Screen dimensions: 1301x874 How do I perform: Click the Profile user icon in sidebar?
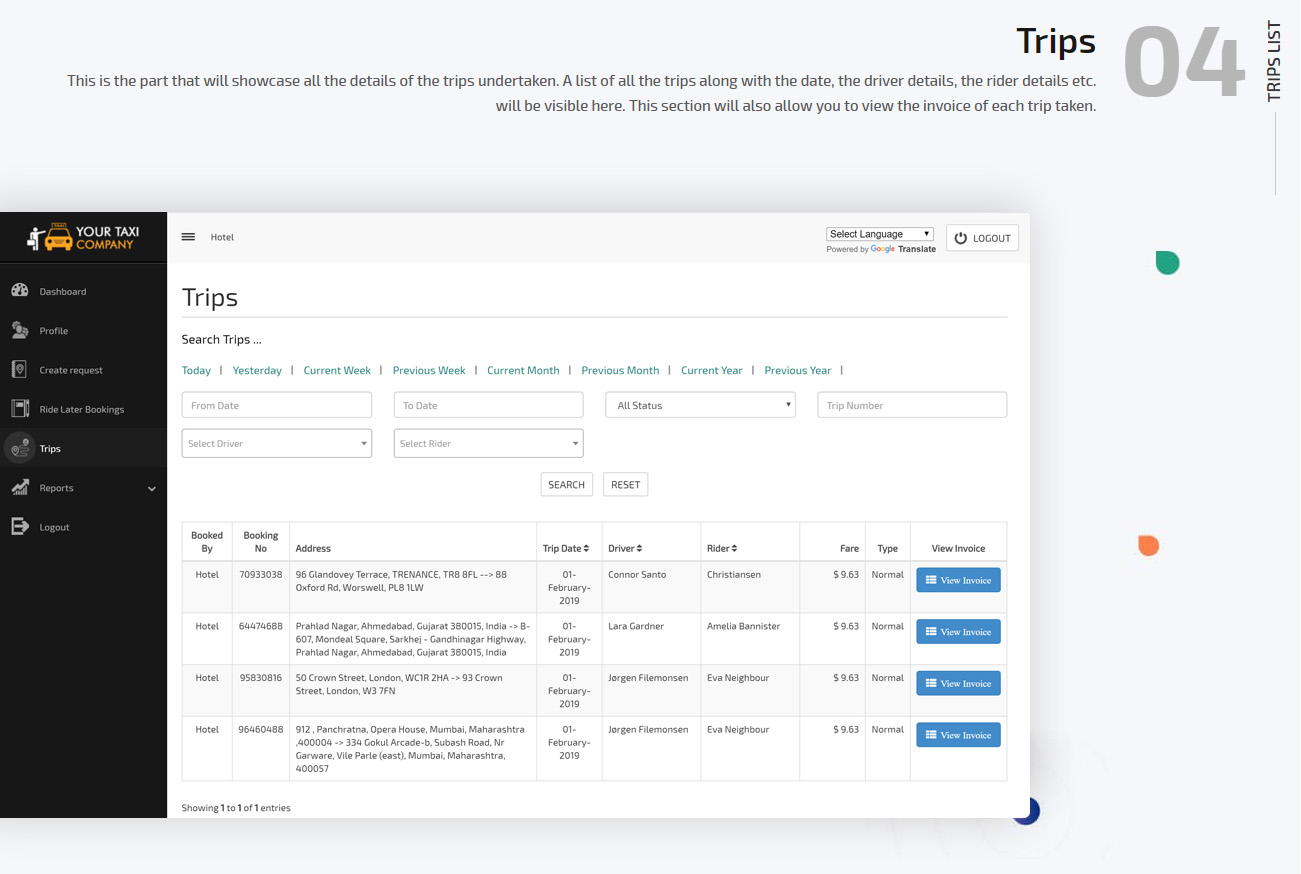20,330
